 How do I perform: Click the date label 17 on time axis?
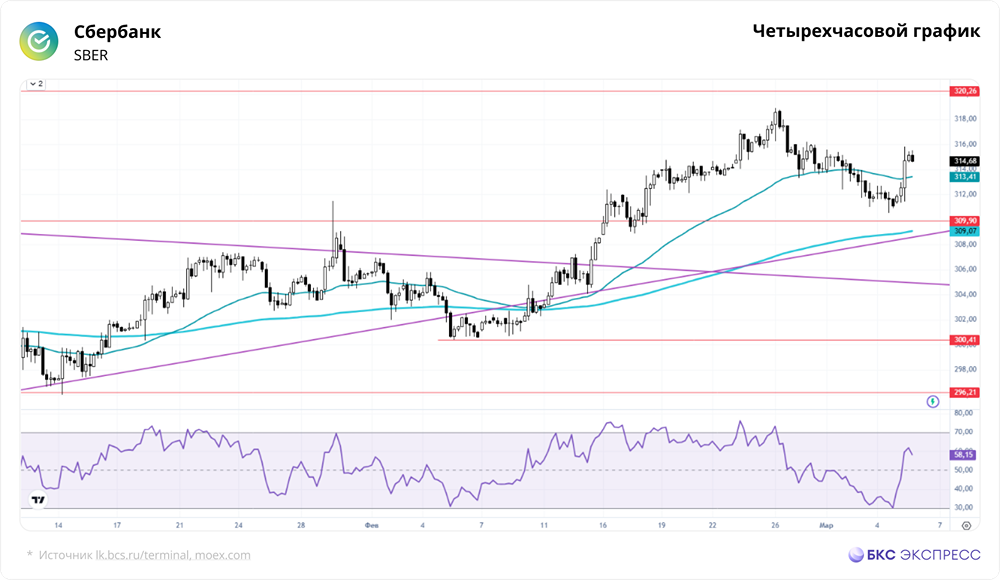click(x=117, y=526)
